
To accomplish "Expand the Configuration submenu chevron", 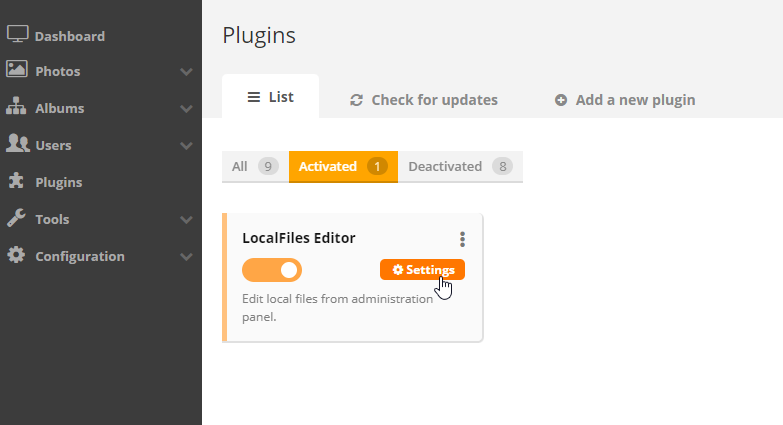I will coord(186,257).
